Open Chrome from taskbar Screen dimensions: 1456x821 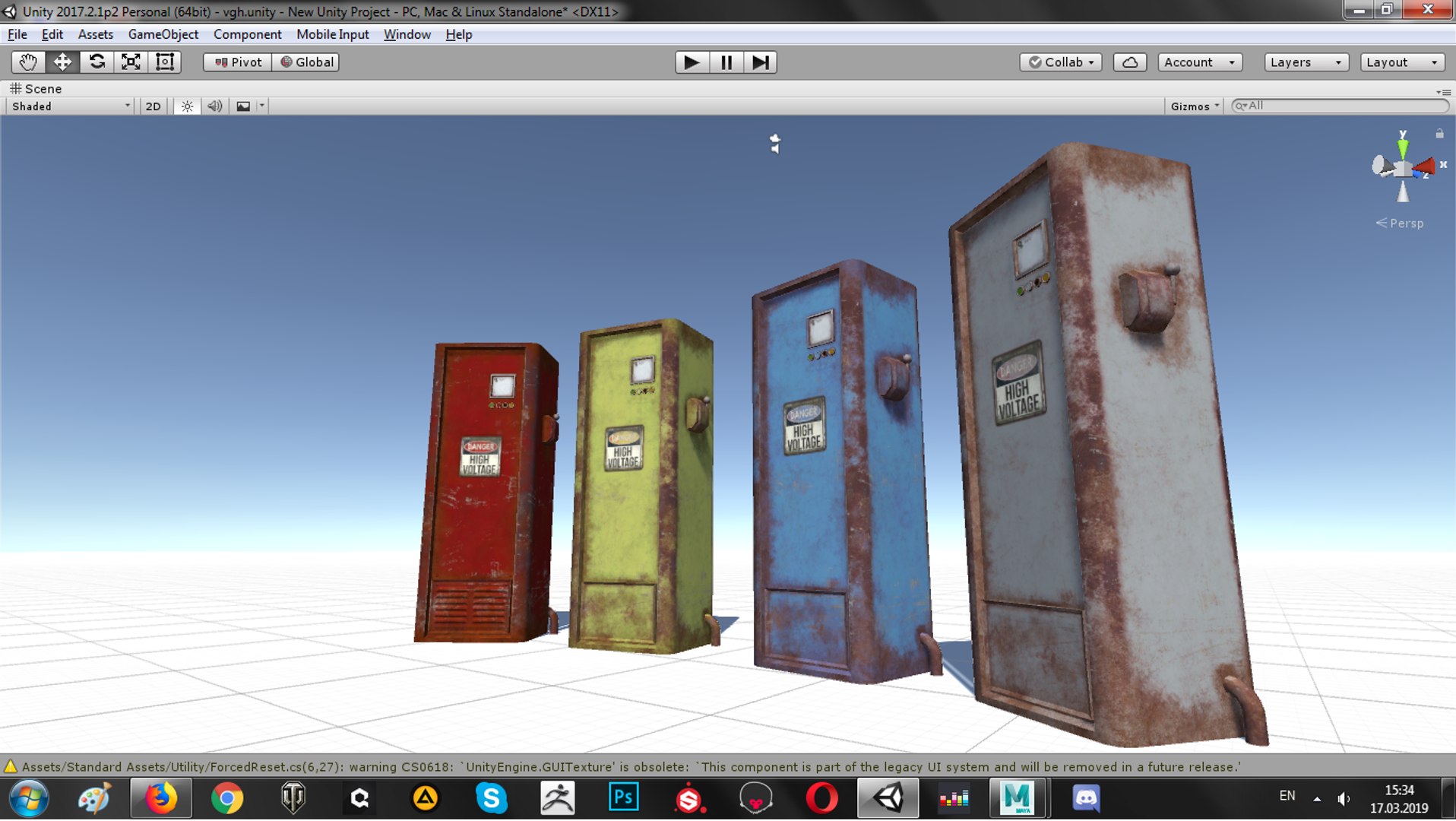tap(227, 798)
